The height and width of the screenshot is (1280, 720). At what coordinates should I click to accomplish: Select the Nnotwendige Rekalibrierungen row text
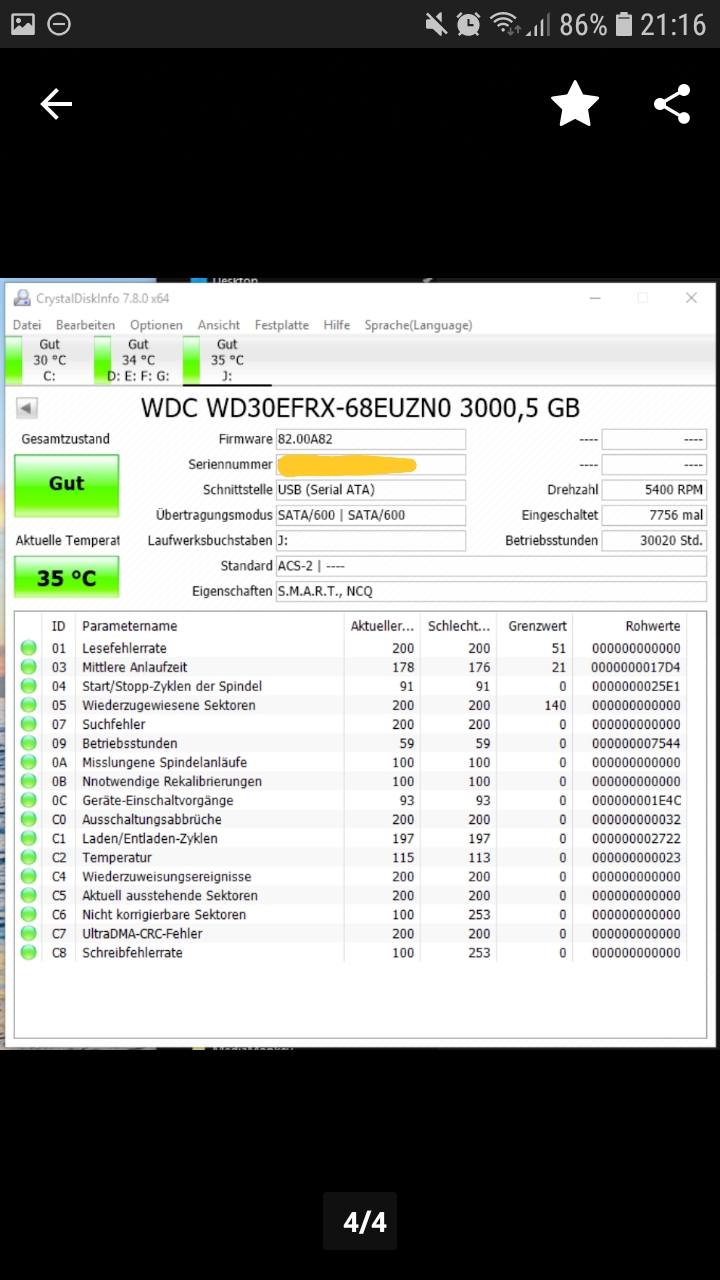pos(172,781)
